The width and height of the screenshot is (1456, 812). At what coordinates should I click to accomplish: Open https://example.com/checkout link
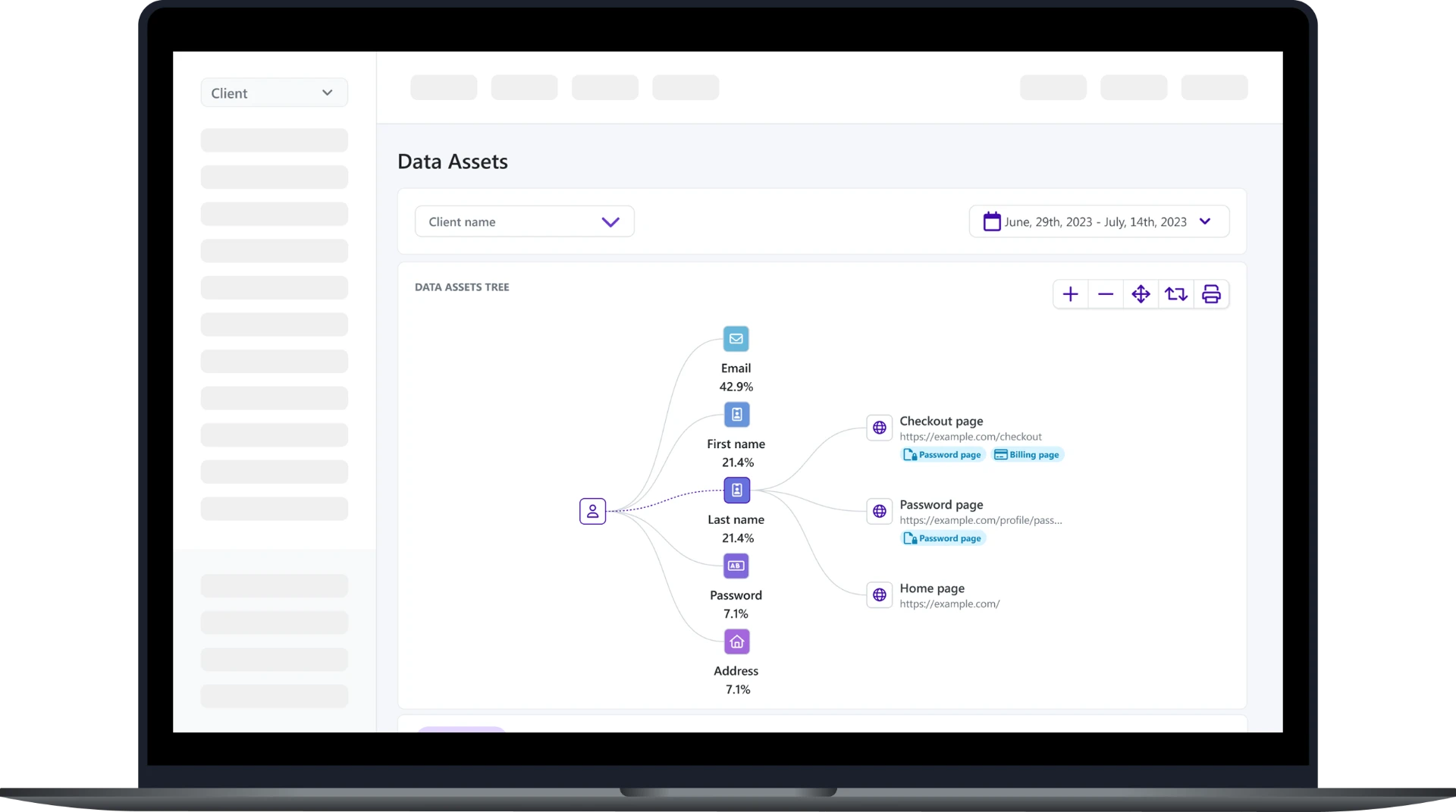tap(971, 437)
